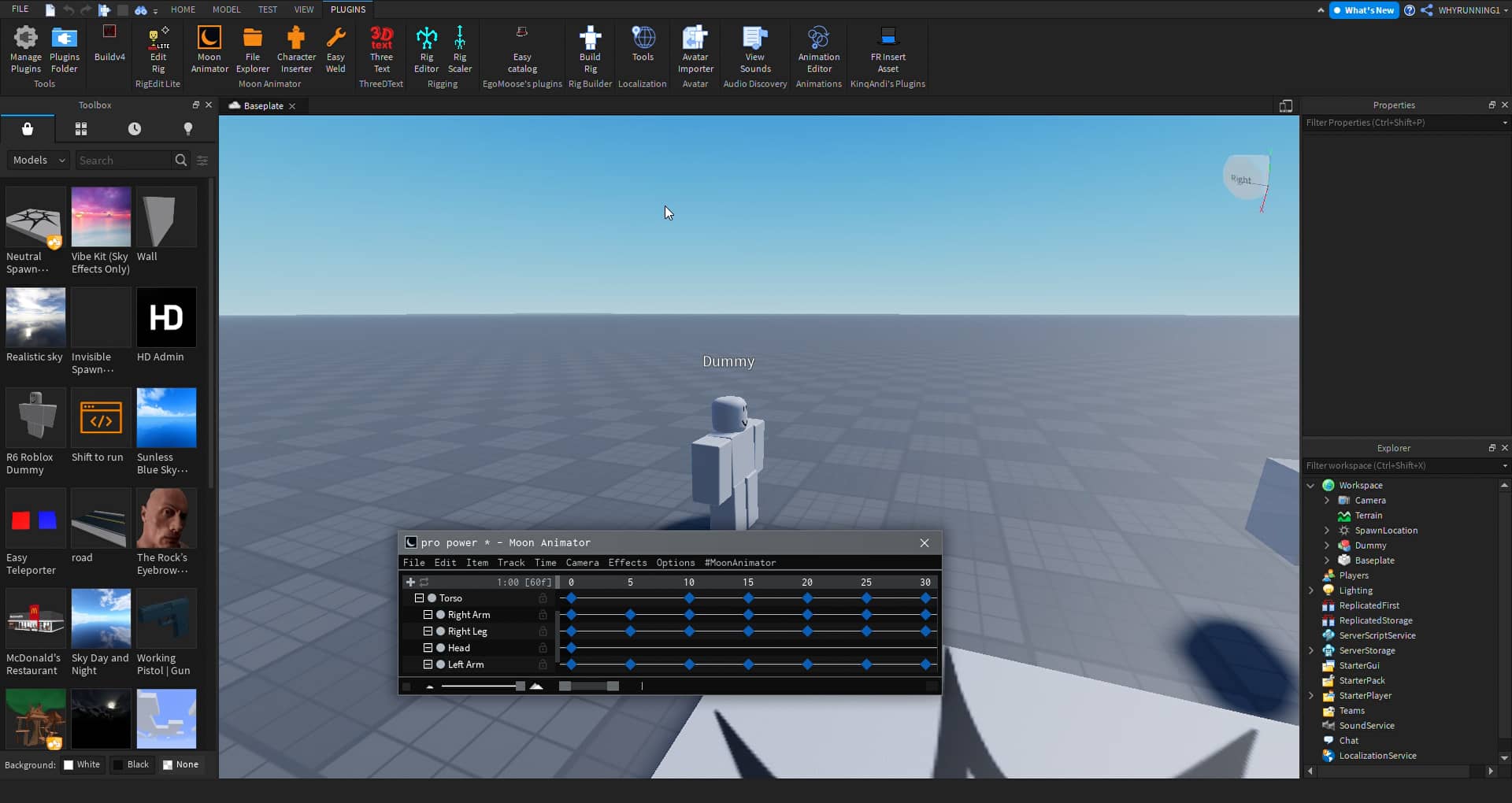
Task: Expand Dummy in the Explorer
Action: coord(1327,545)
